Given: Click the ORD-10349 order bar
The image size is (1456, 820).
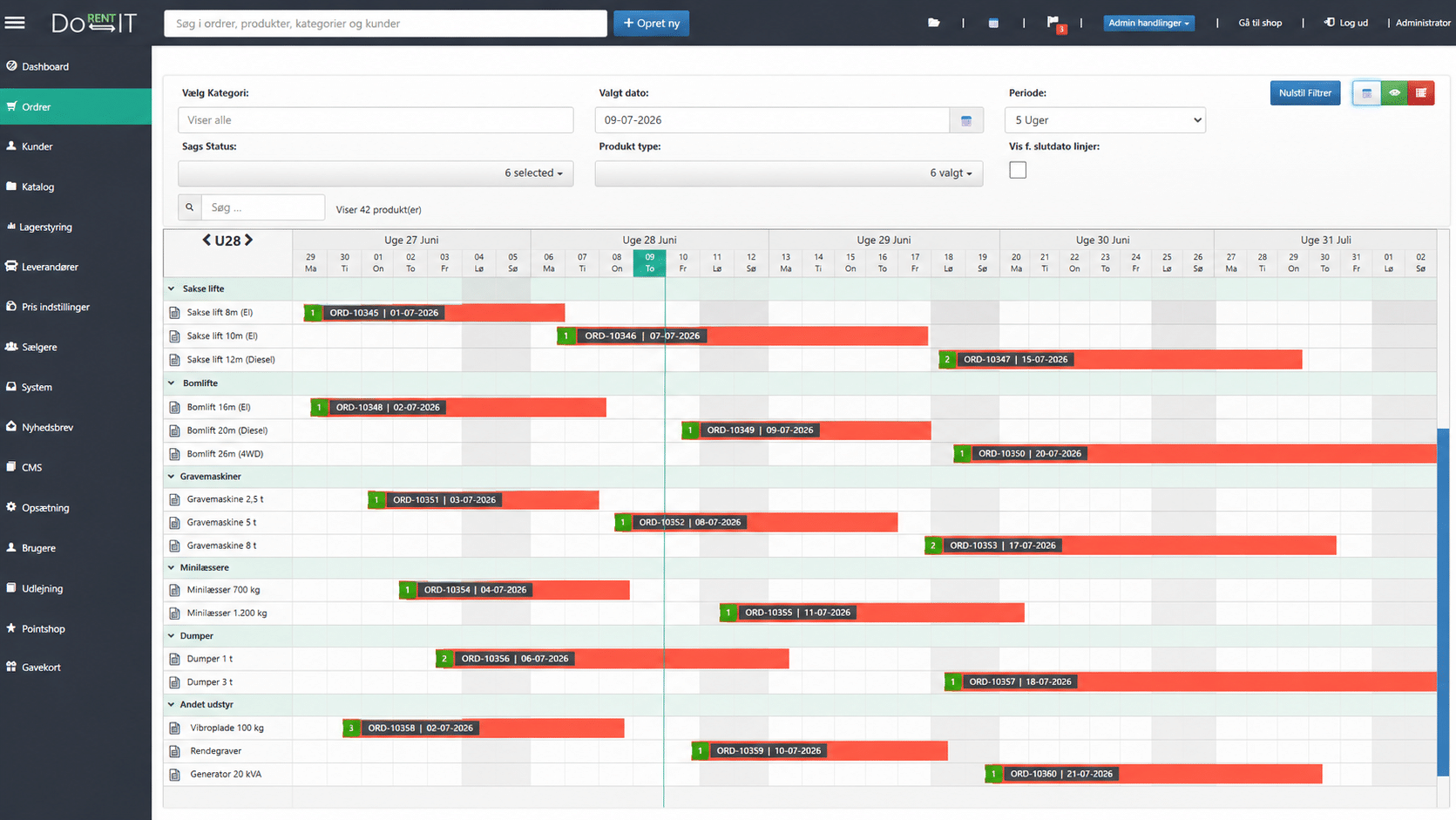Looking at the screenshot, I should (806, 430).
